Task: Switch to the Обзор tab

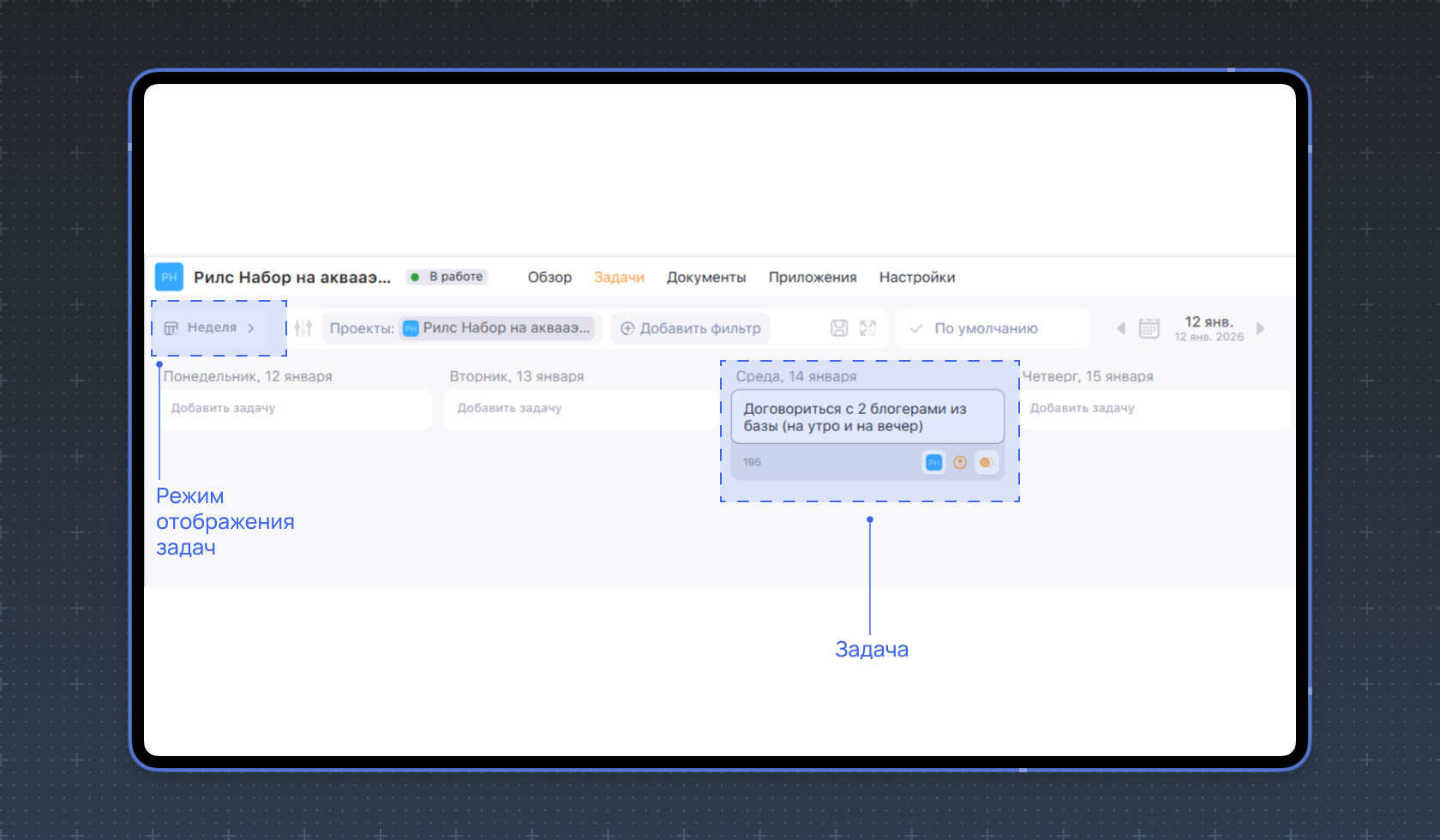Action: (549, 277)
